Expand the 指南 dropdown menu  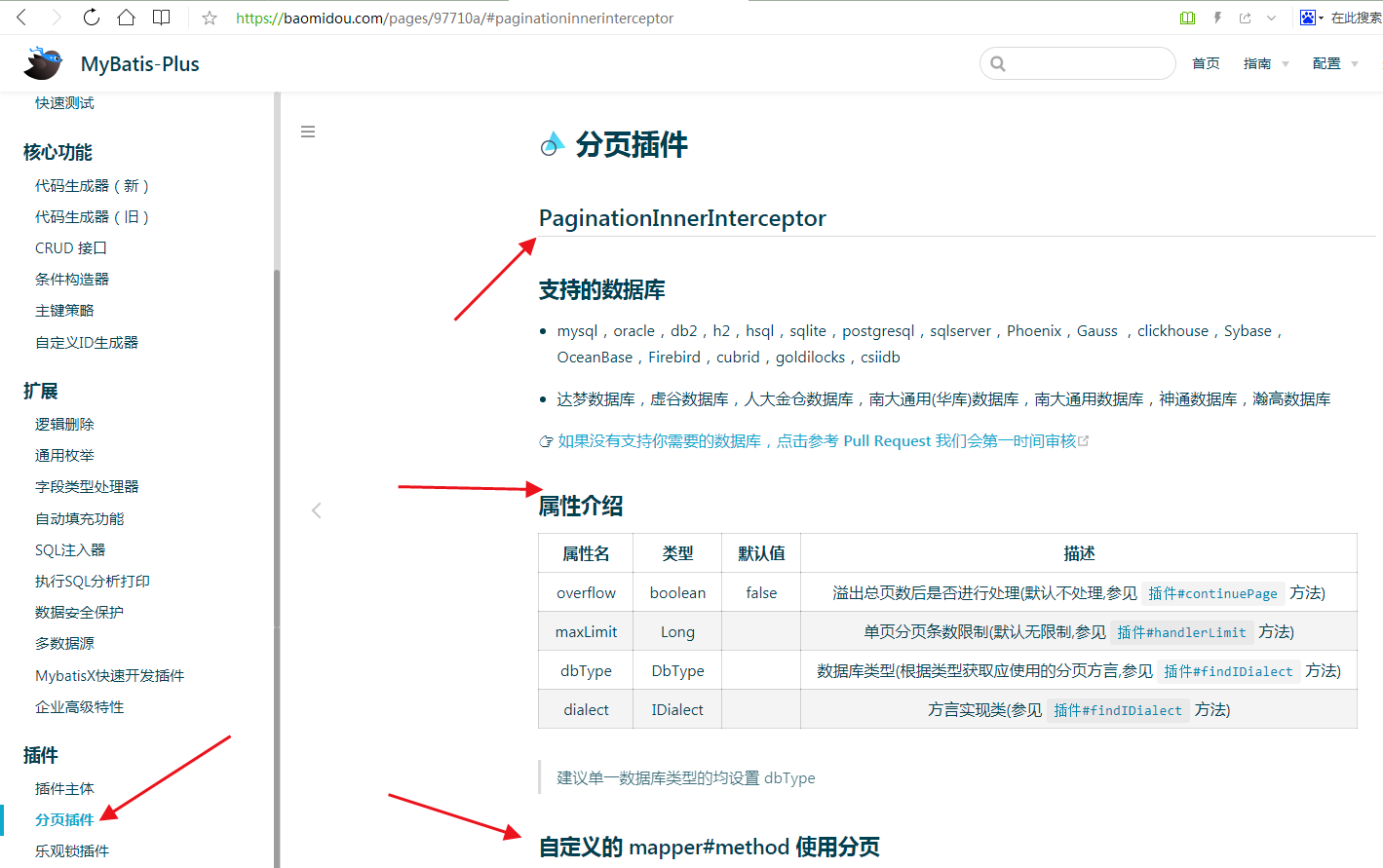tap(1266, 63)
